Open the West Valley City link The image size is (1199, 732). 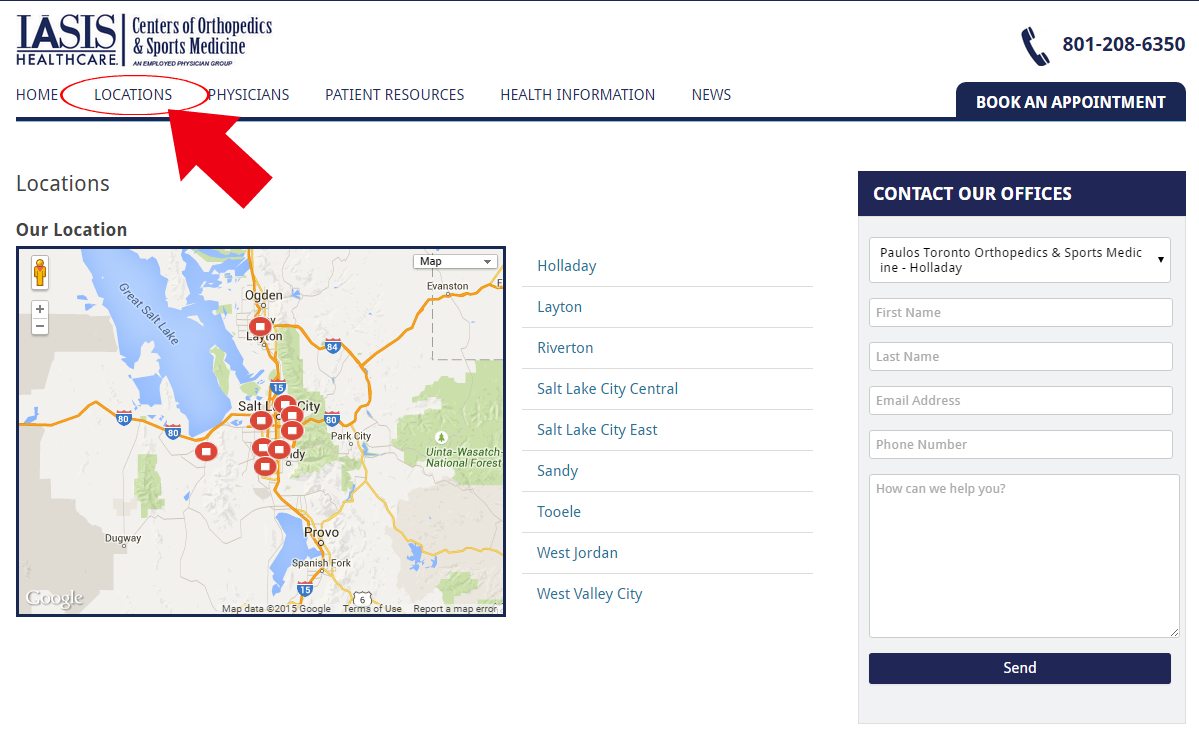(x=590, y=594)
